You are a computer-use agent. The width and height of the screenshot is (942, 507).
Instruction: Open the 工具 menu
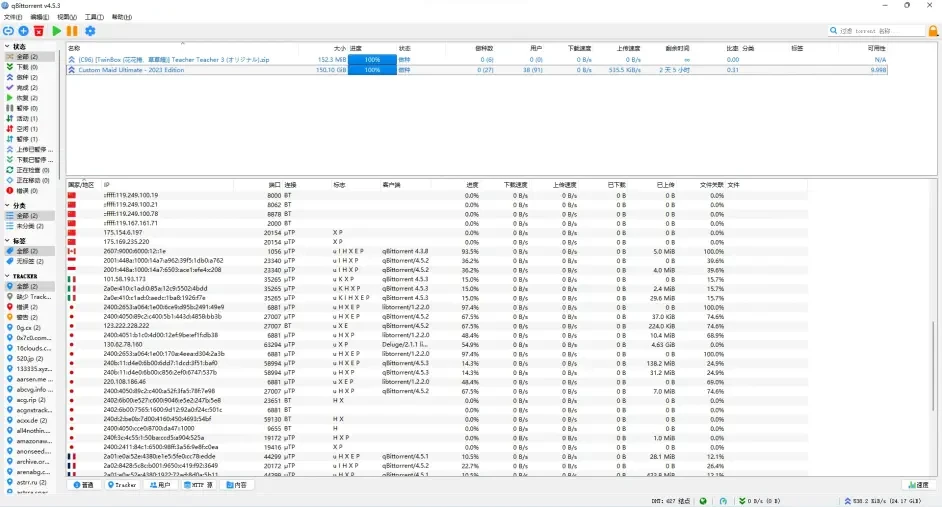click(x=94, y=17)
